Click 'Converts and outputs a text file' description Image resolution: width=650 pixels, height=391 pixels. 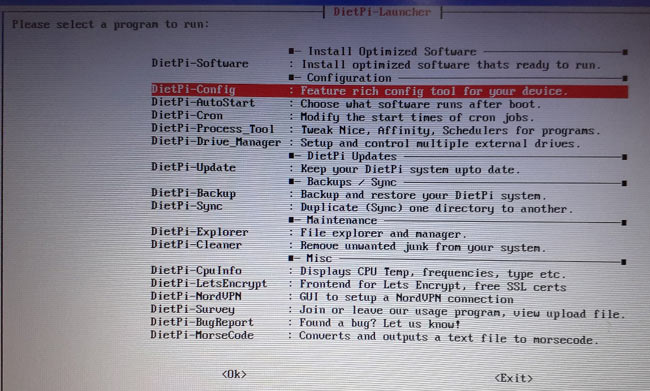click(x=403, y=337)
